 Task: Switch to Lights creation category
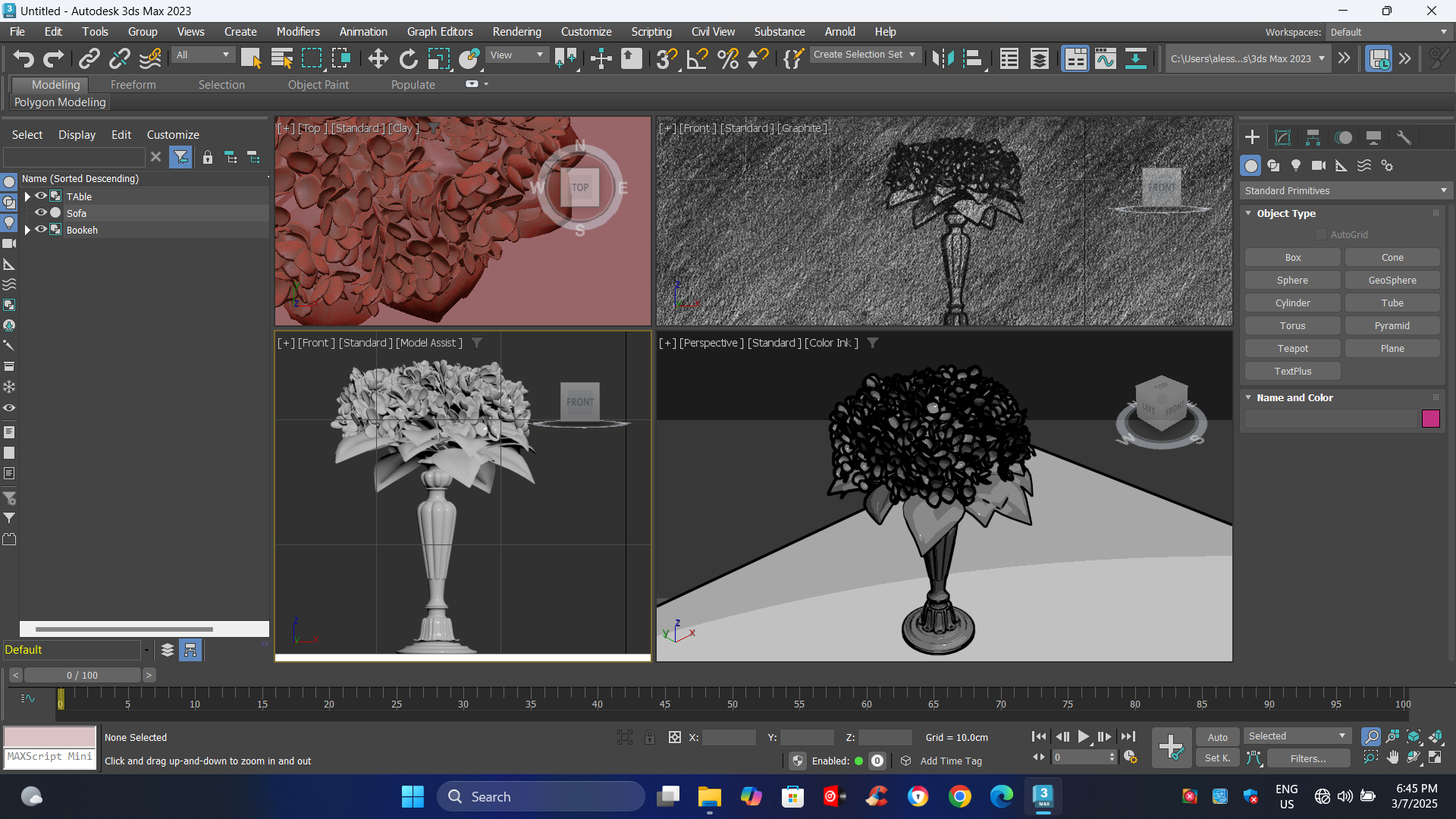(1296, 165)
